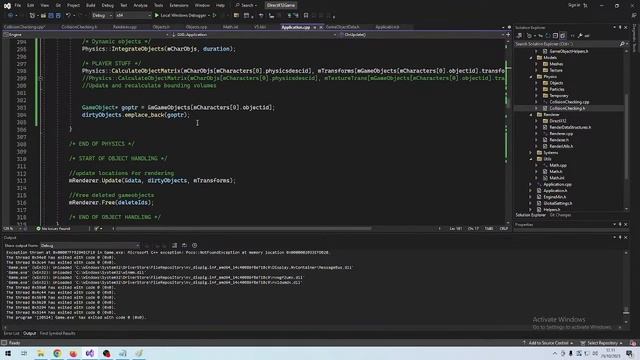Click code line 313 mRenderer.Update call

(x=152, y=180)
